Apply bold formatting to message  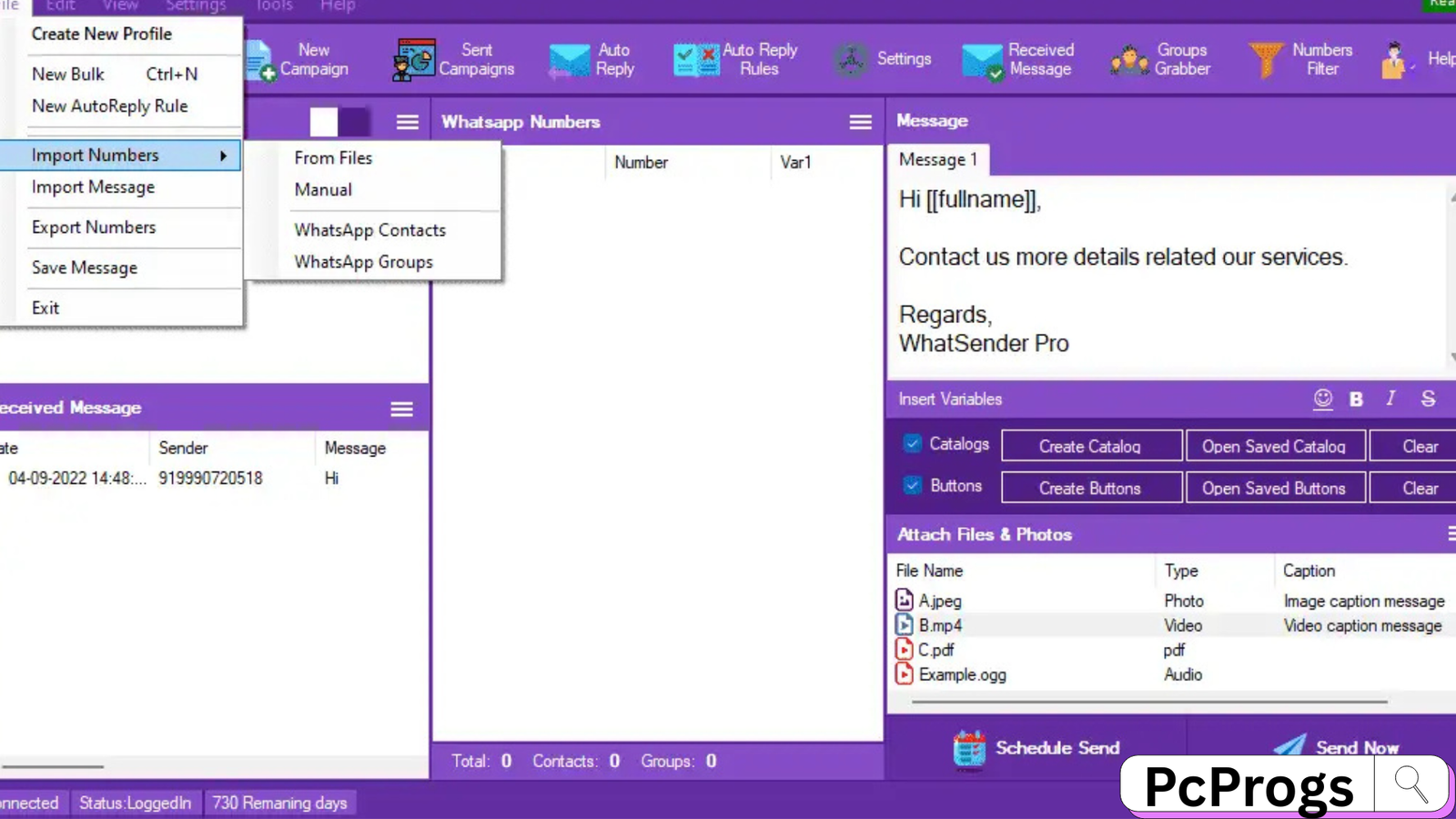point(1356,399)
